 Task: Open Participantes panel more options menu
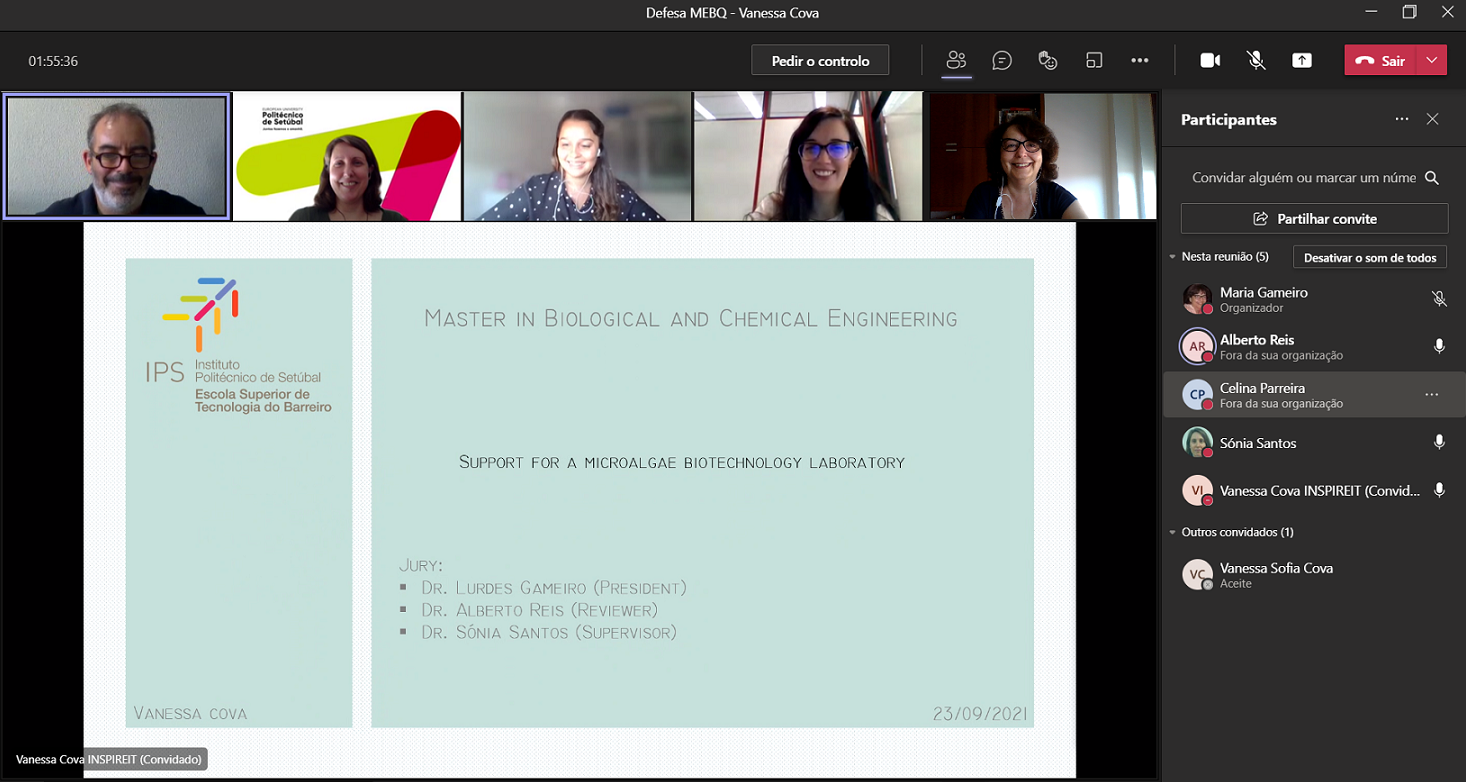click(x=1402, y=119)
